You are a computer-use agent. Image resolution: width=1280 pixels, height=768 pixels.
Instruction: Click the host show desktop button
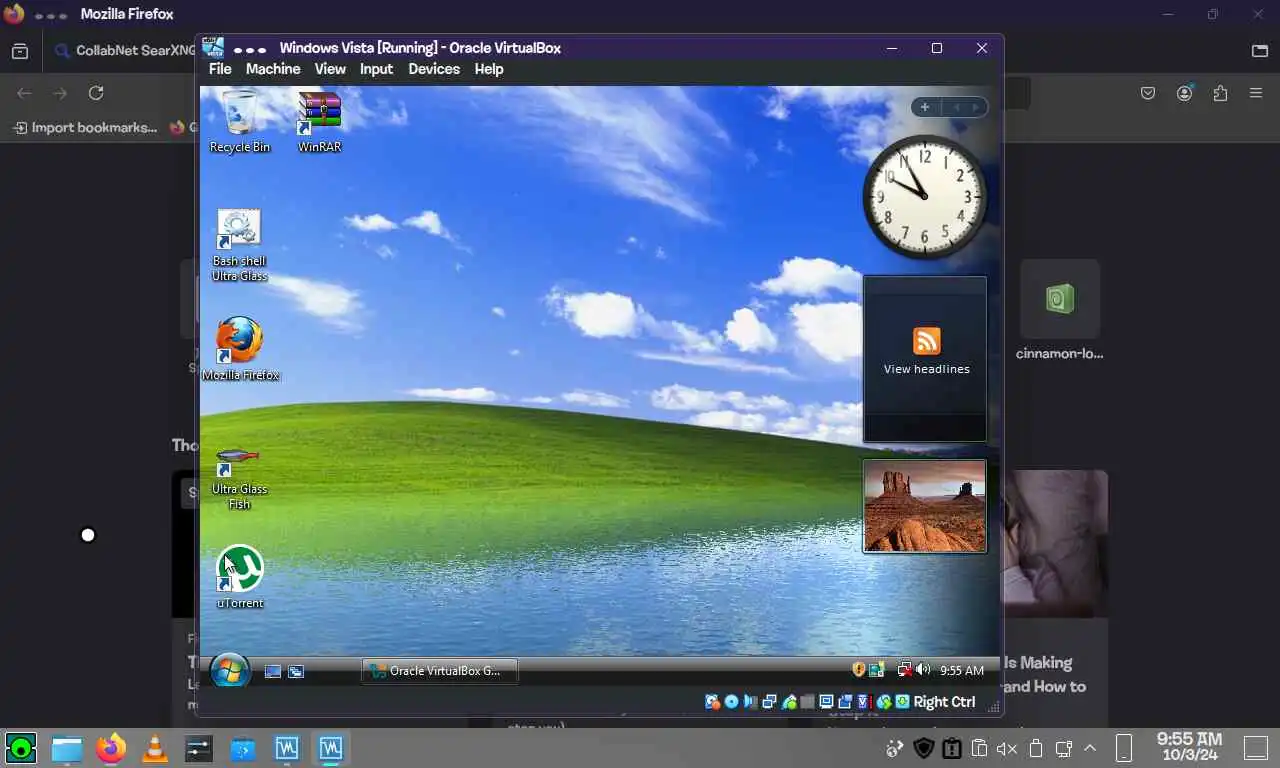click(x=1255, y=747)
